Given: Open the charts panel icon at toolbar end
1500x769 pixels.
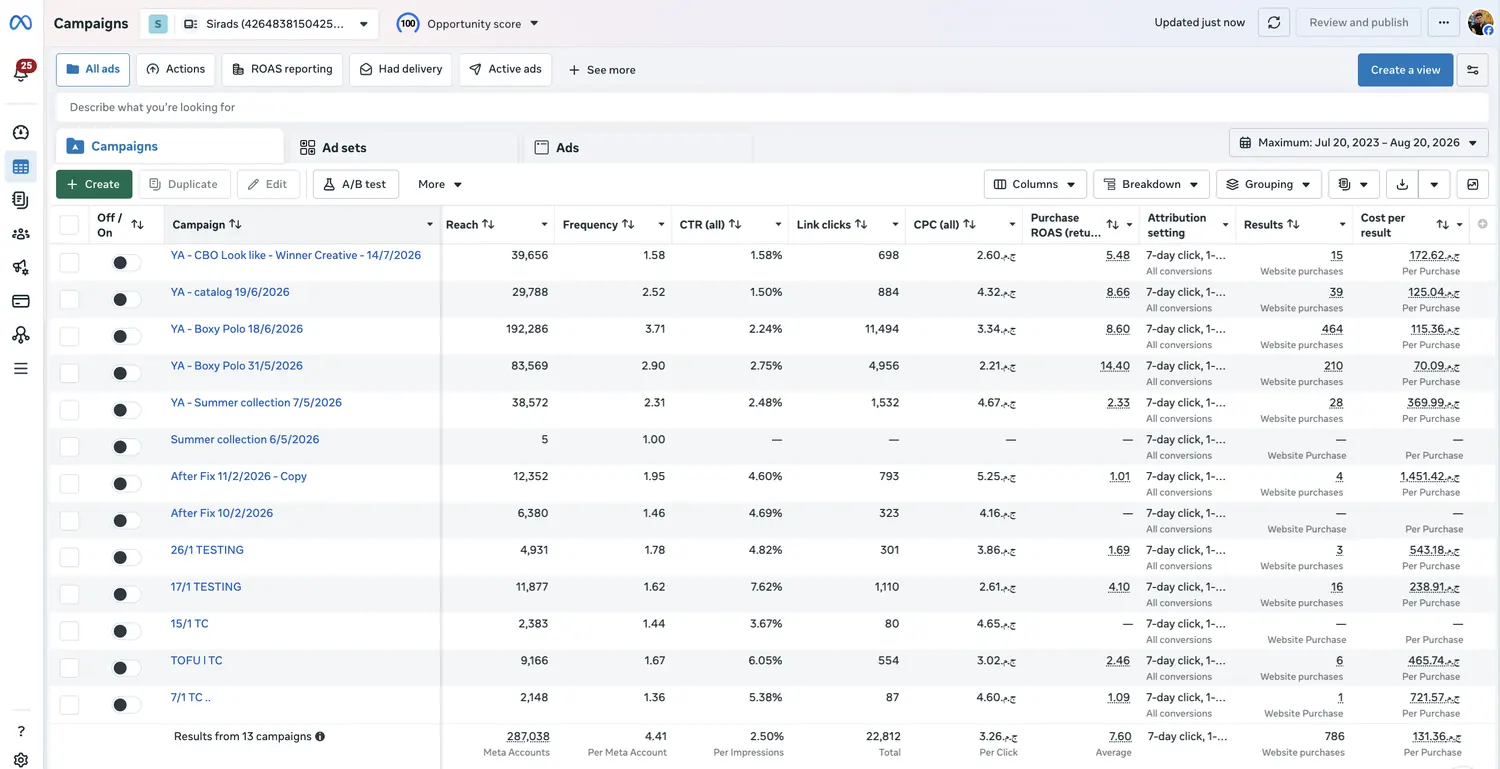Looking at the screenshot, I should [1473, 184].
